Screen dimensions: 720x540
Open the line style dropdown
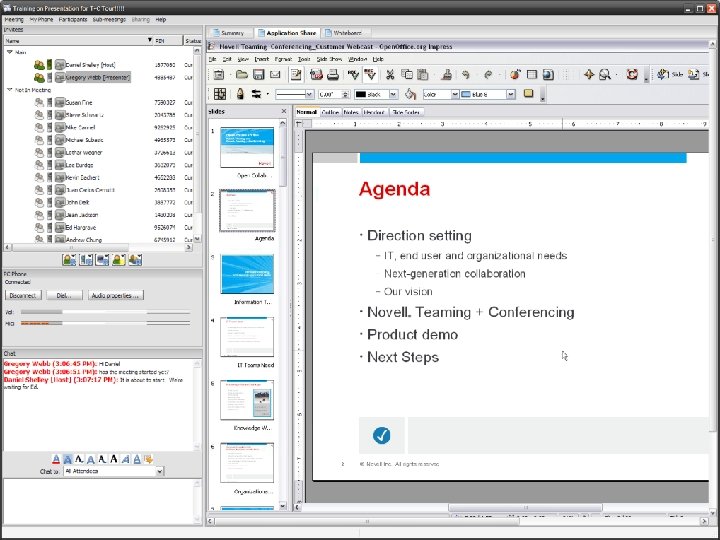tap(309, 94)
